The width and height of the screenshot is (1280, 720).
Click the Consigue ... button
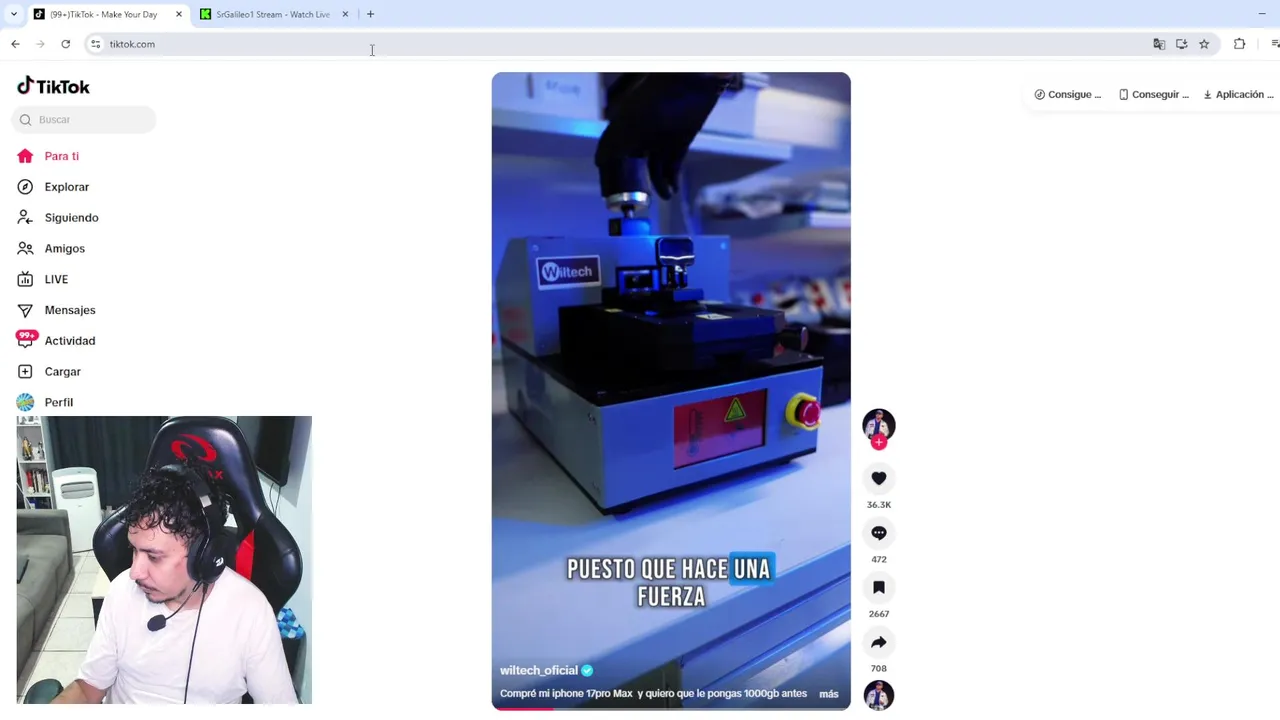point(1068,94)
